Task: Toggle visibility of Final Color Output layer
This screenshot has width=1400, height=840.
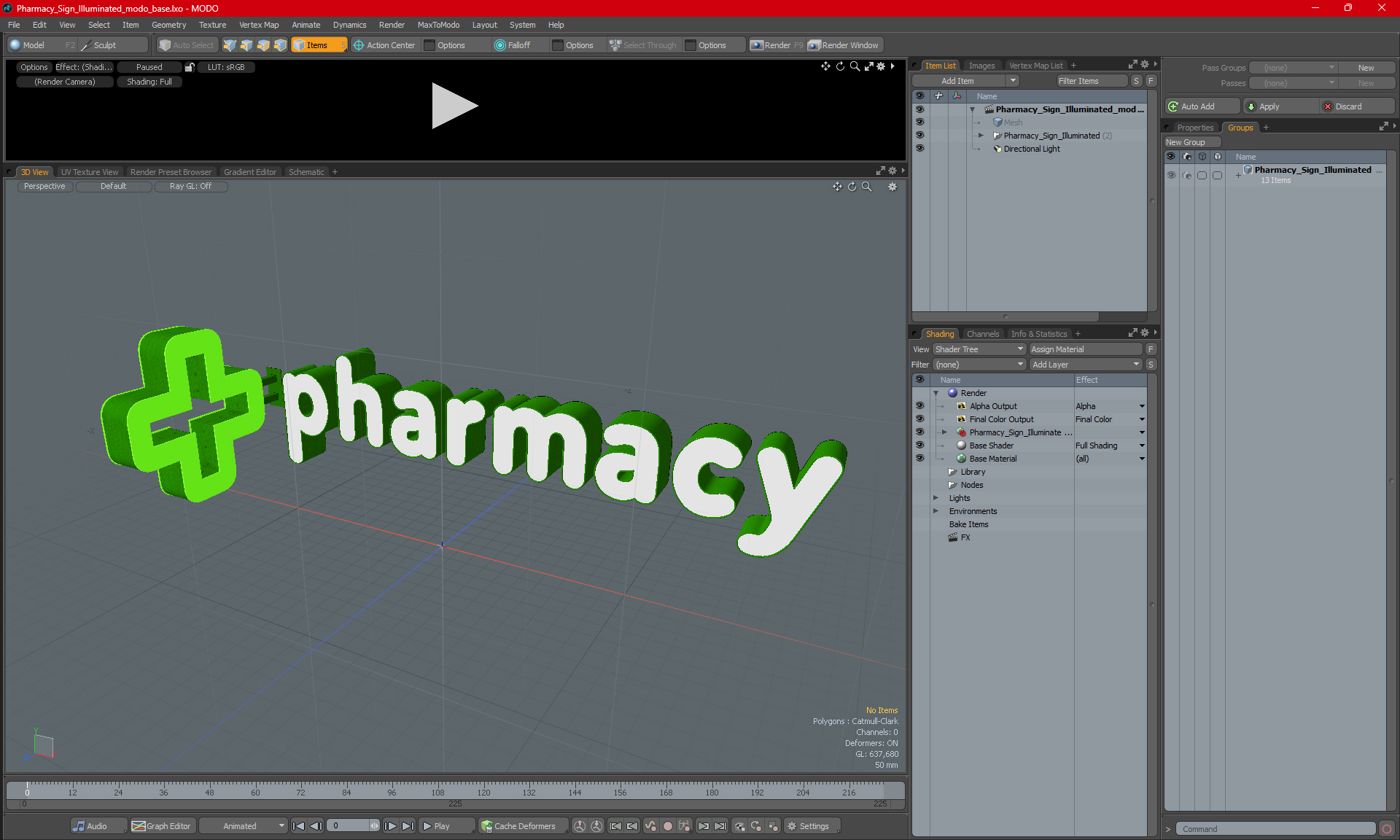Action: click(x=919, y=419)
